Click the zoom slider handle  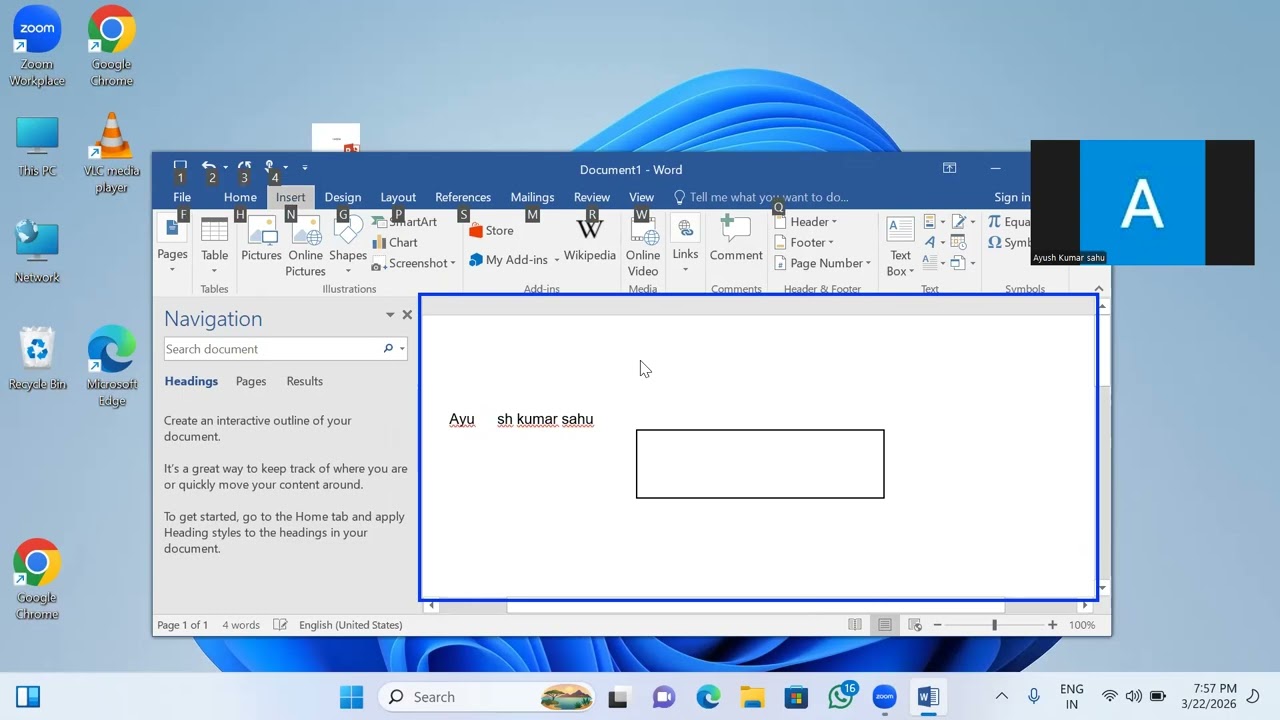[994, 625]
